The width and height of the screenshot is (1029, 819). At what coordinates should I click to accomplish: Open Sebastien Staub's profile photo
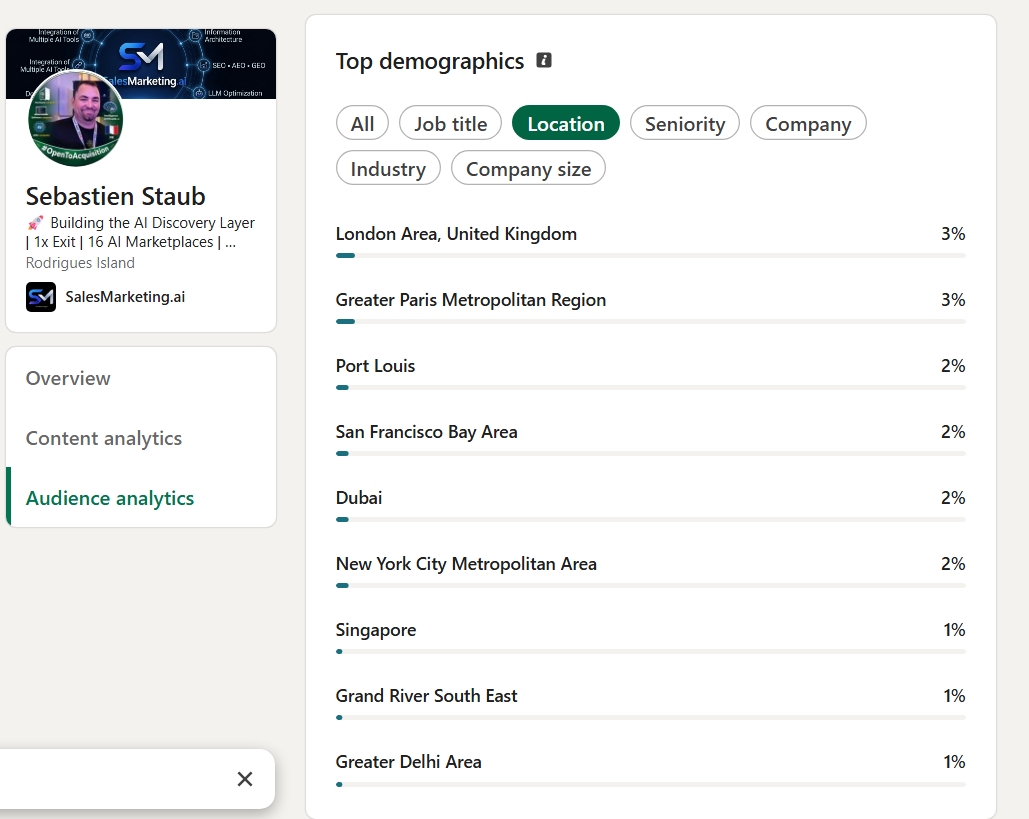tap(75, 118)
